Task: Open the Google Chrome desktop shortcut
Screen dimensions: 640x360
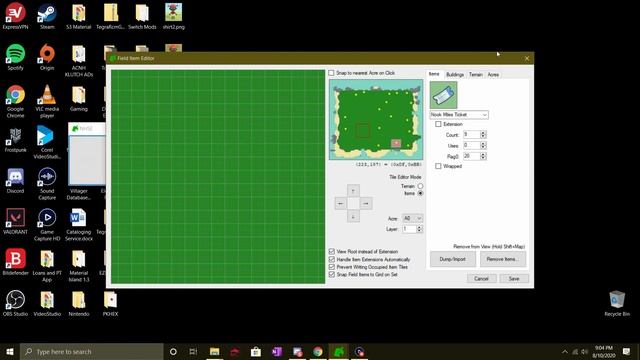Action: tap(16, 101)
